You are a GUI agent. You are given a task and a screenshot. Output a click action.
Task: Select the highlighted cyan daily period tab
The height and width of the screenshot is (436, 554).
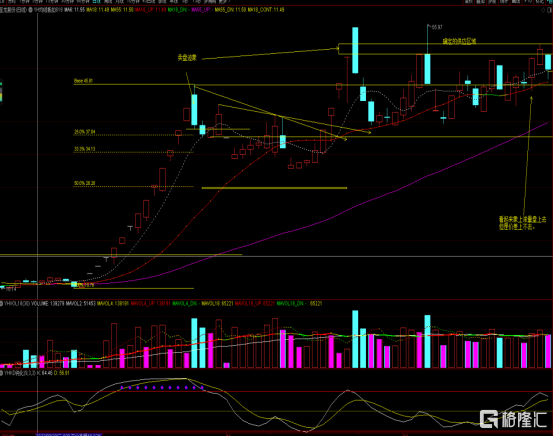coord(96,2)
